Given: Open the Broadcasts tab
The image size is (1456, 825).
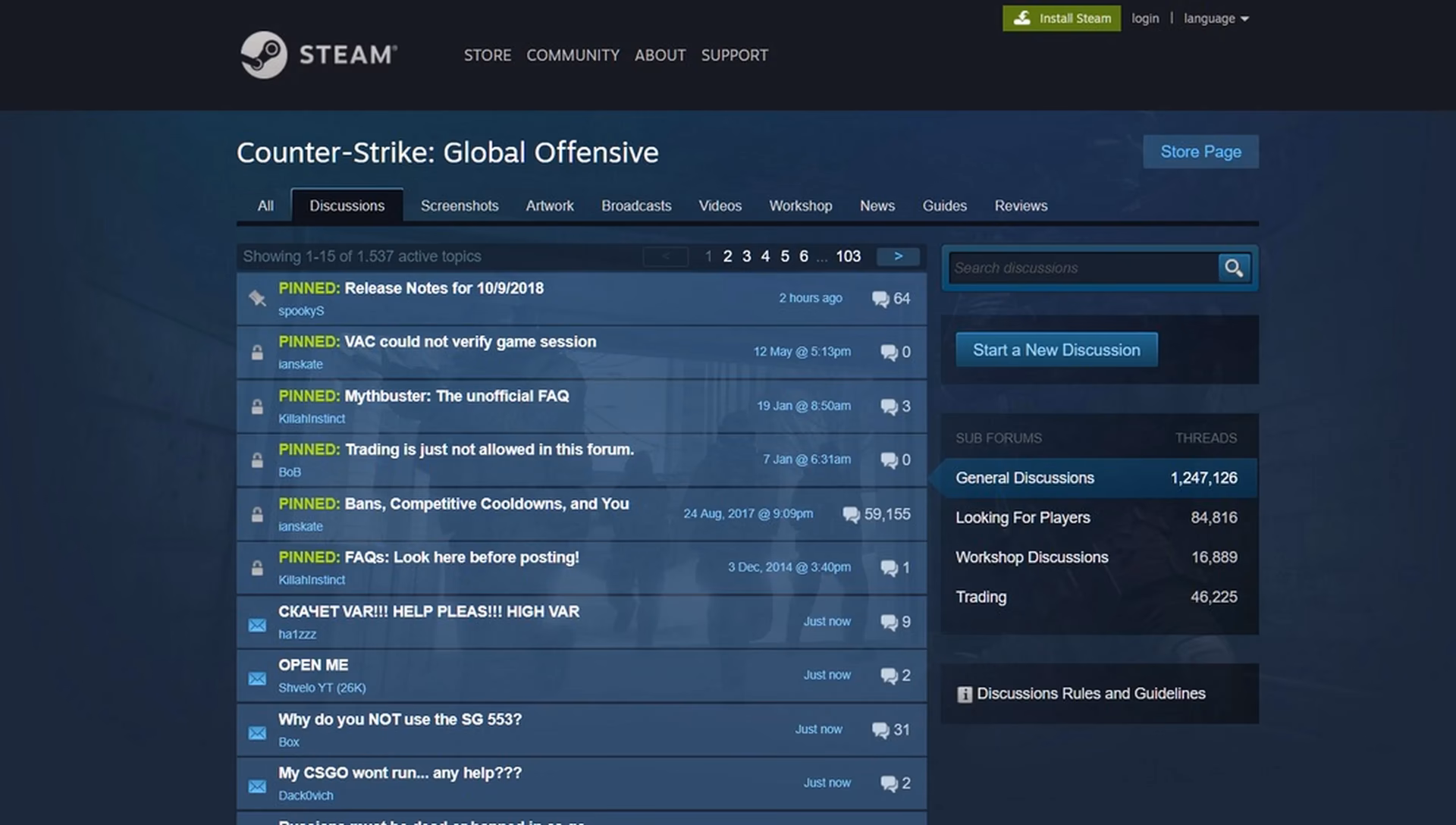Looking at the screenshot, I should tap(636, 205).
